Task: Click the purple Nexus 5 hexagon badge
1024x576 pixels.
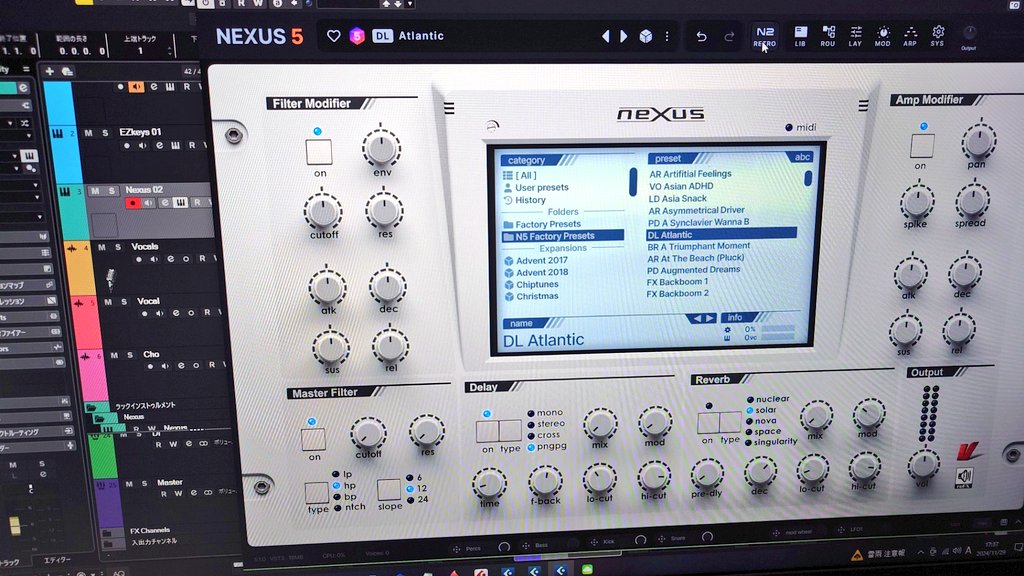Action: [357, 36]
